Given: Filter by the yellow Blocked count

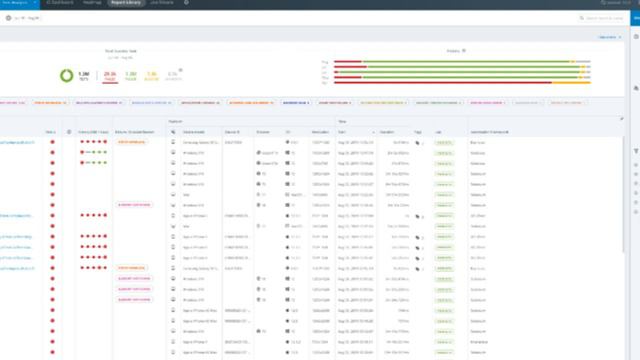Looking at the screenshot, I should point(151,76).
